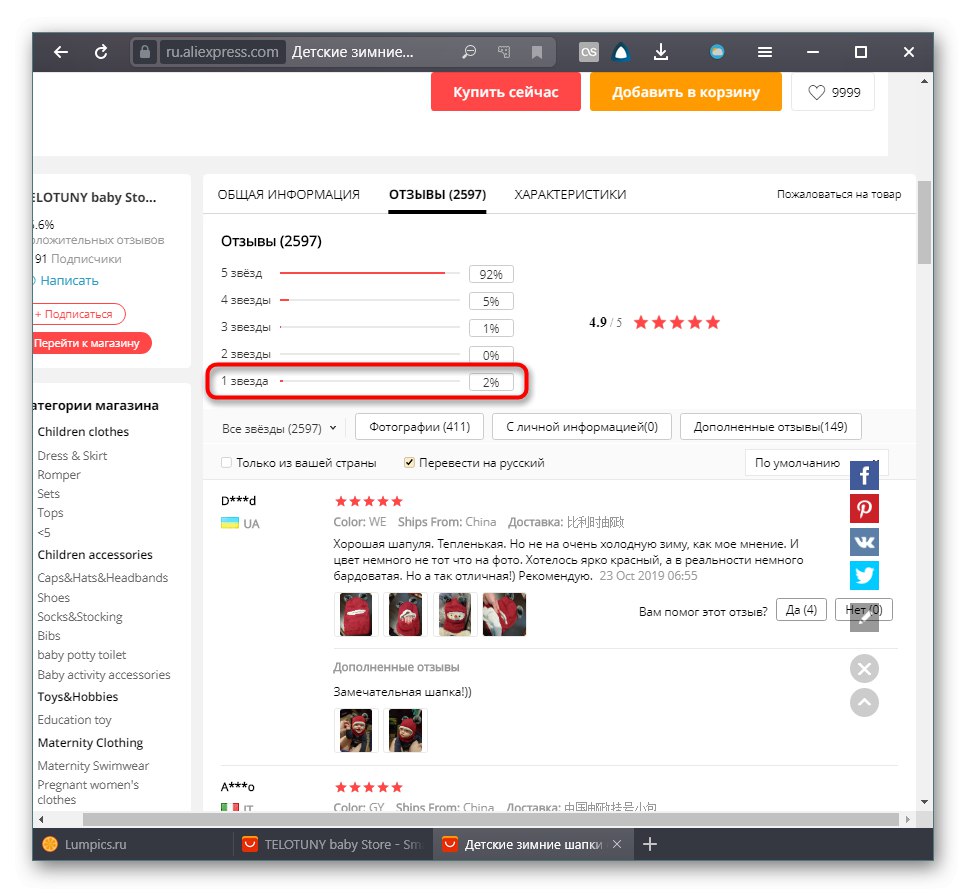Screen dimensions: 966x893
Task: Open baby potty toilet category
Action: pos(81,655)
